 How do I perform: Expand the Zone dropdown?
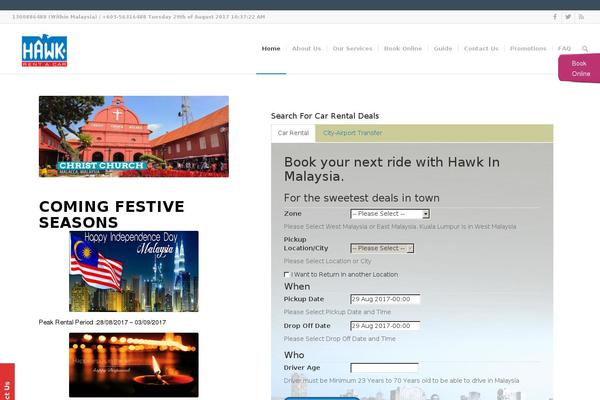point(390,214)
